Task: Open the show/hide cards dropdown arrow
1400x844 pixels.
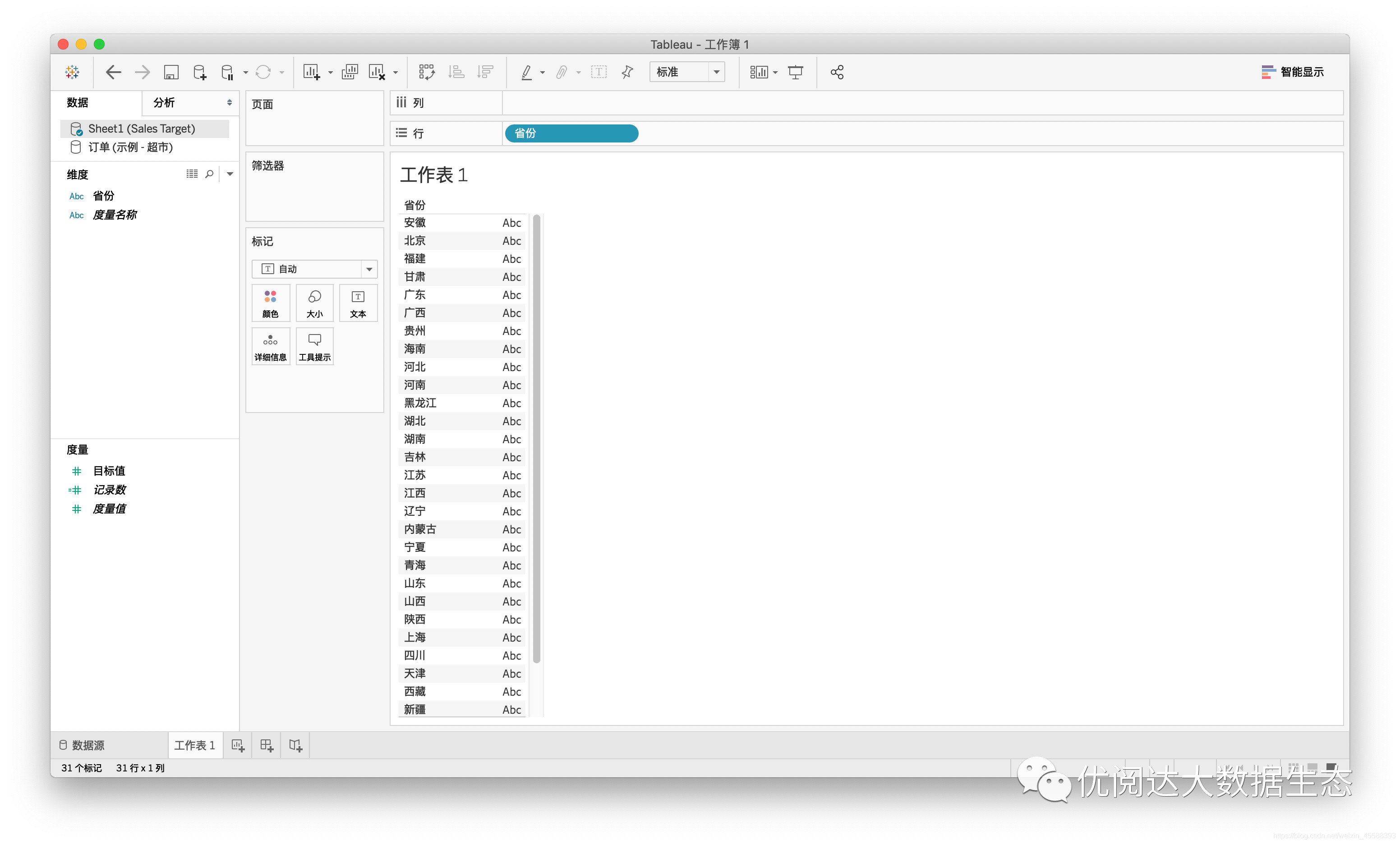Action: (x=775, y=73)
